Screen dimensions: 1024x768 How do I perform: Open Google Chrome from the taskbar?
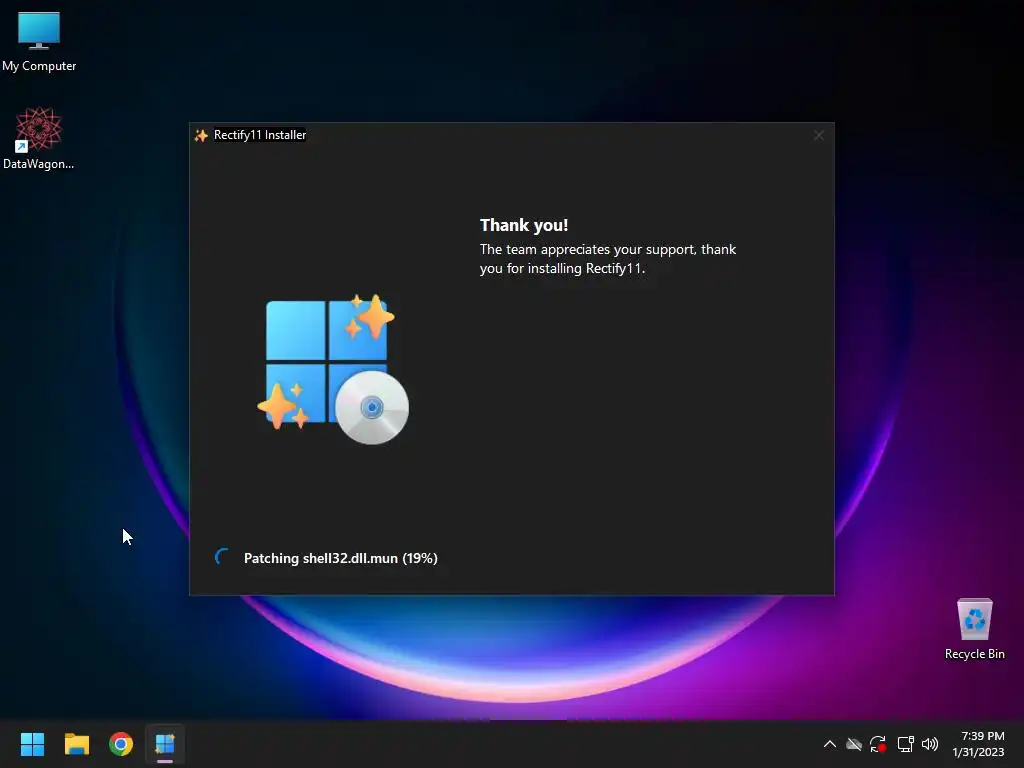[x=121, y=744]
